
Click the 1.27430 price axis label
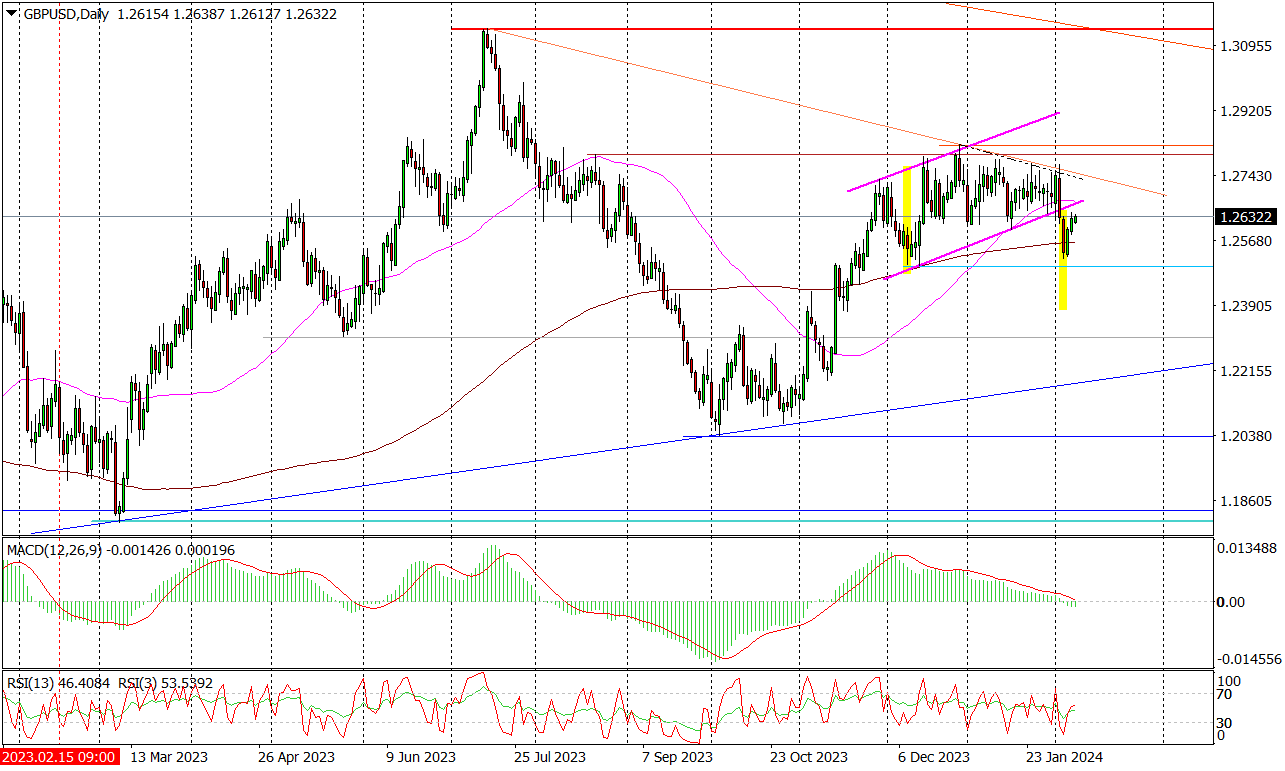tap(1246, 177)
